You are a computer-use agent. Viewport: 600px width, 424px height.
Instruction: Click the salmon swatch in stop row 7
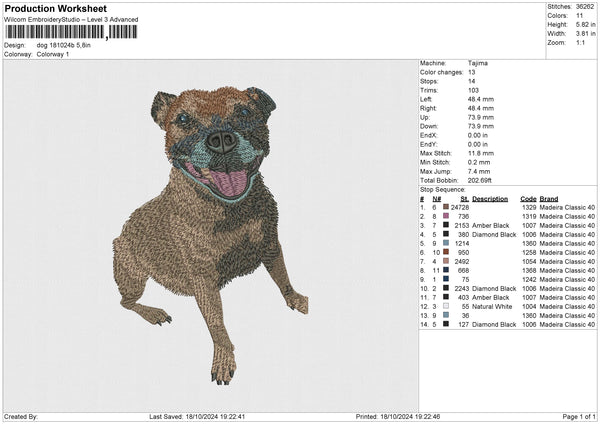(446, 261)
